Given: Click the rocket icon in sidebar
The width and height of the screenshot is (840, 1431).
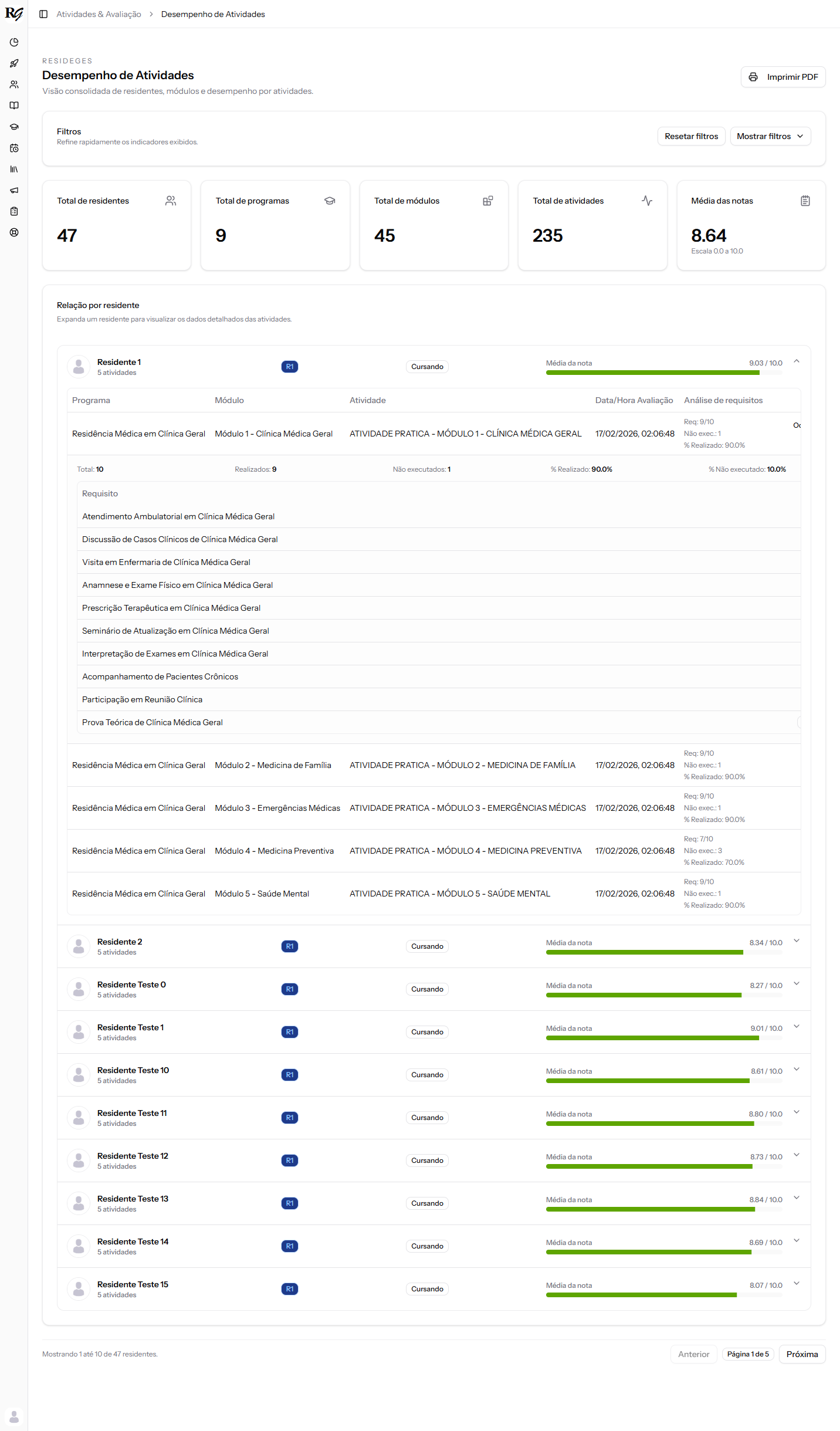Looking at the screenshot, I should (14, 63).
